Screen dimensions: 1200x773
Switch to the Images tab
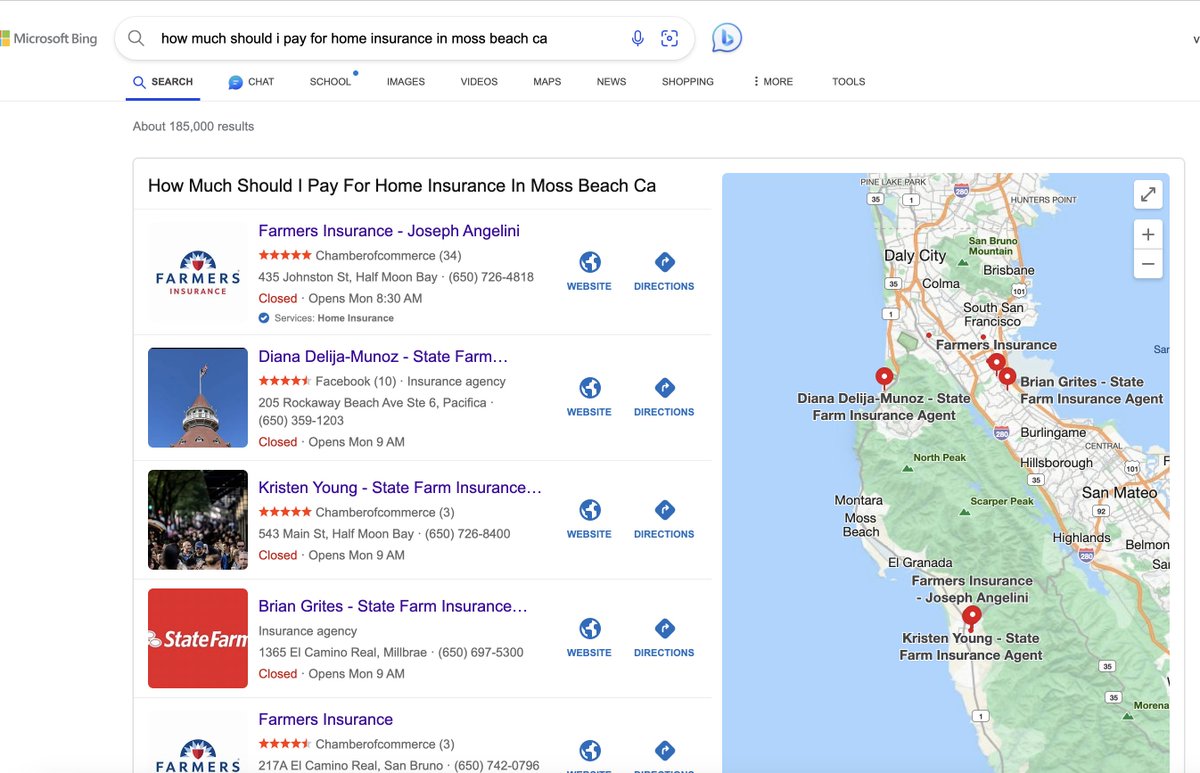pyautogui.click(x=406, y=82)
